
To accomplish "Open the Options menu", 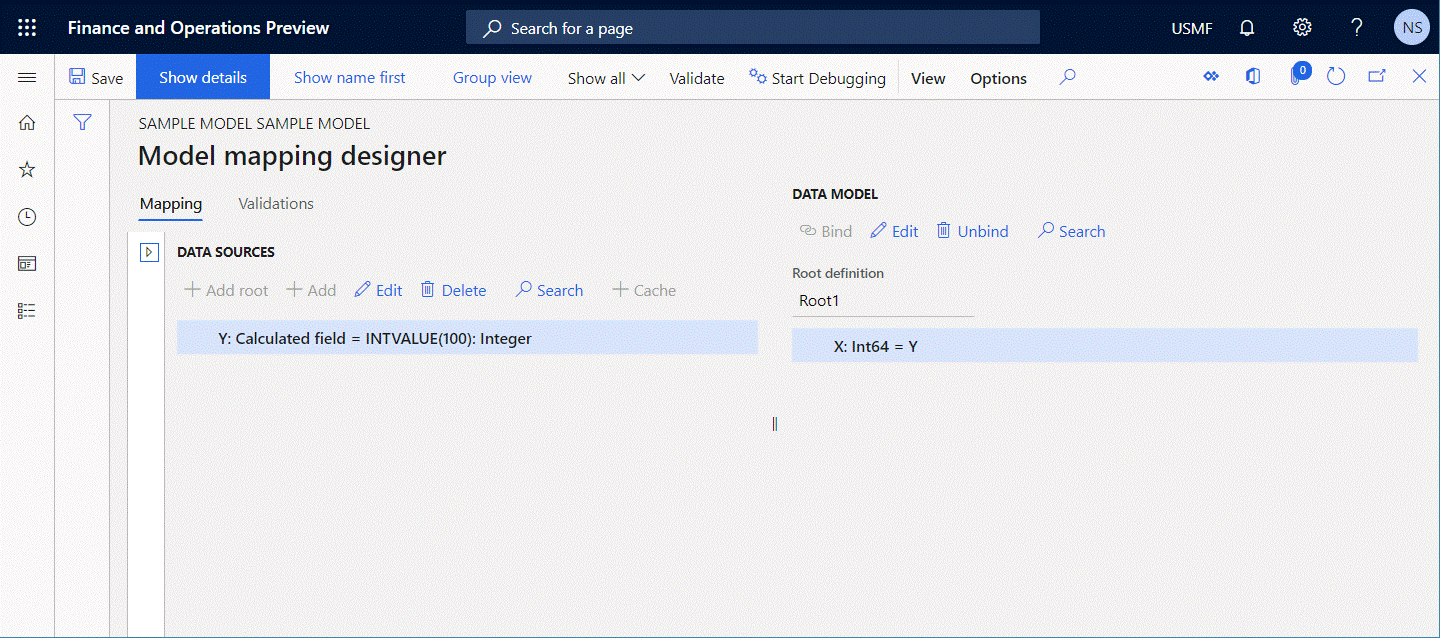I will click(997, 77).
